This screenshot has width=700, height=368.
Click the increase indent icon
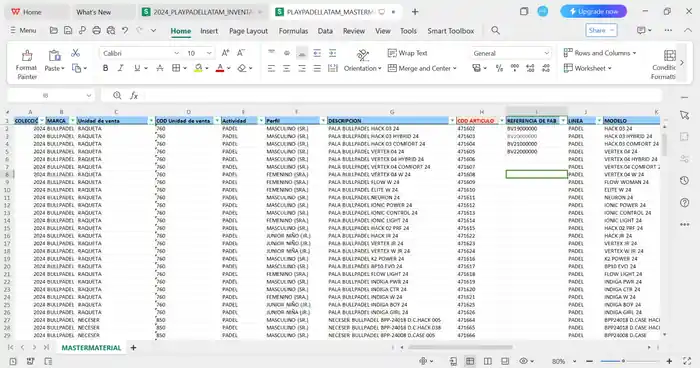(333, 53)
